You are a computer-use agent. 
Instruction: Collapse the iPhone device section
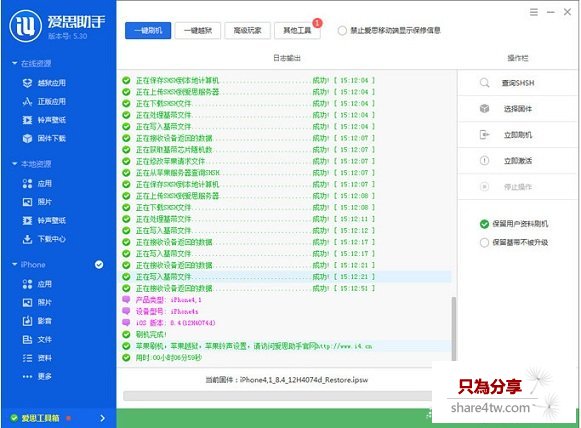pos(15,265)
